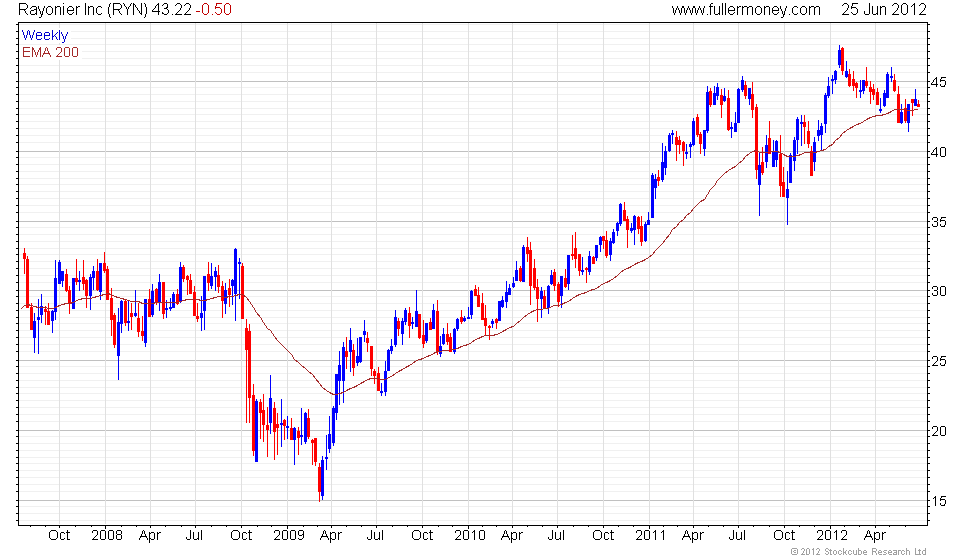Click the red change value -0.50
The image size is (980, 560).
(213, 10)
